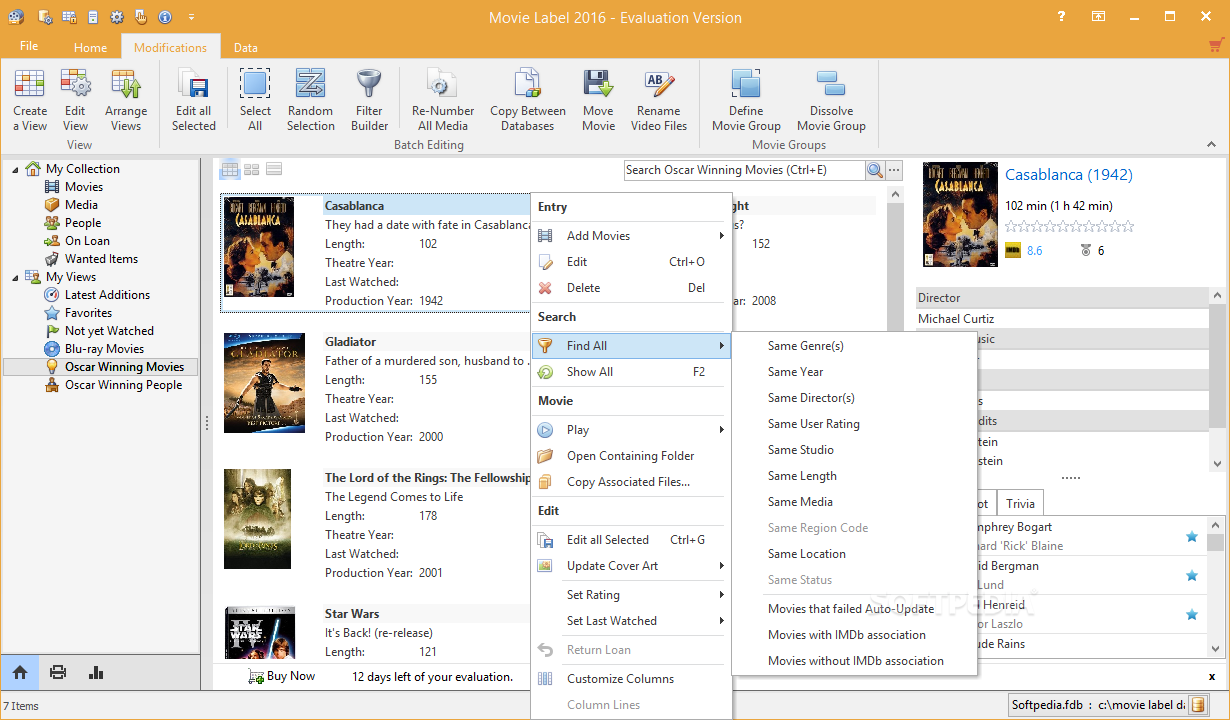
Task: Click the Select All ribbon icon
Action: 255,100
